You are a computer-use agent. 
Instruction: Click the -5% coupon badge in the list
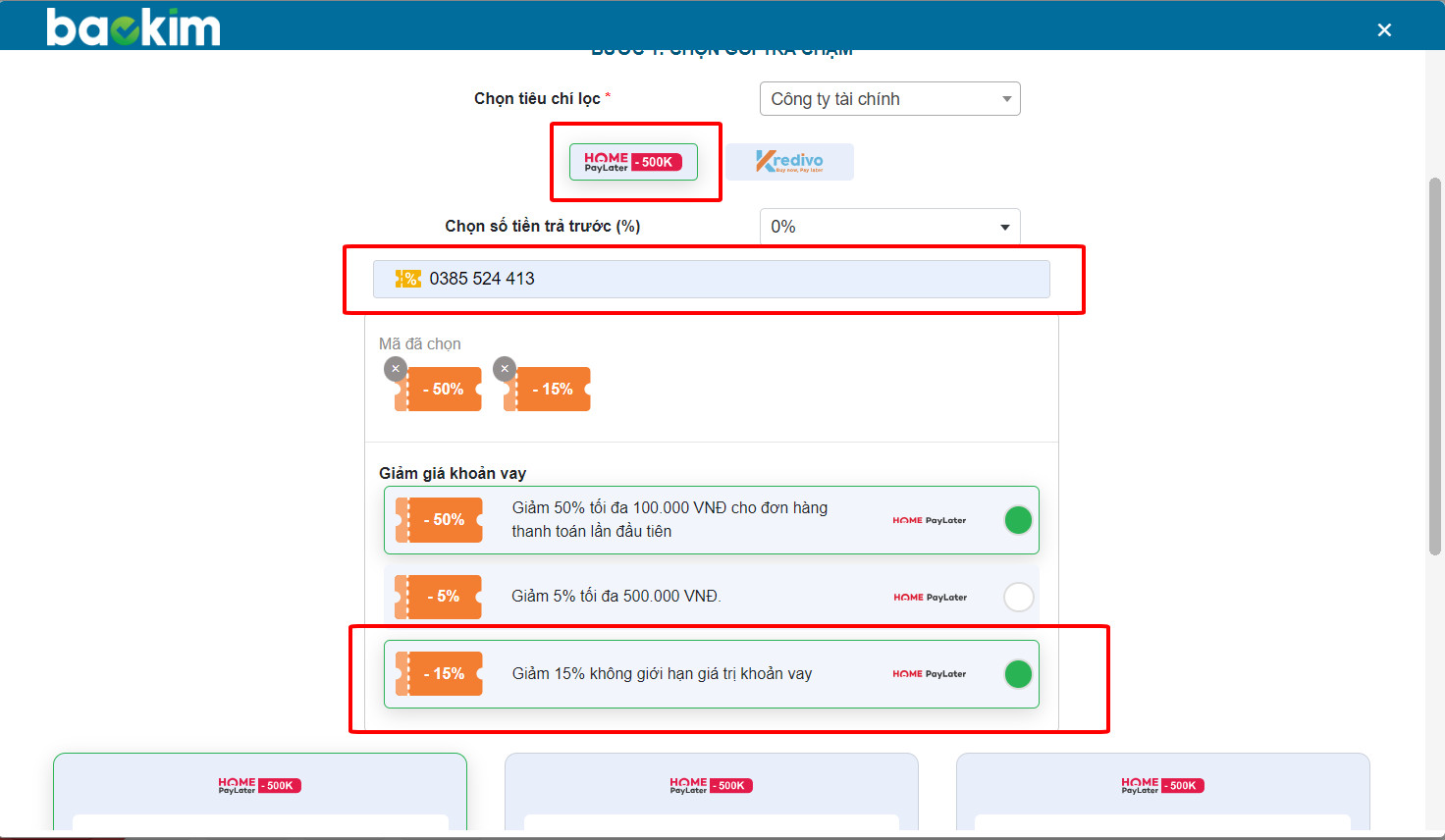[439, 597]
